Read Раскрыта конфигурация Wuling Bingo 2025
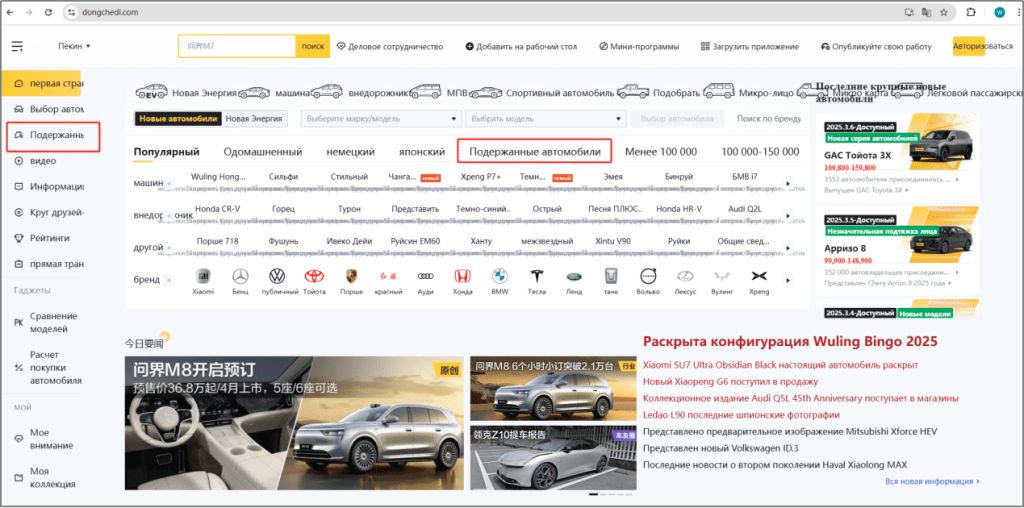 pos(790,341)
